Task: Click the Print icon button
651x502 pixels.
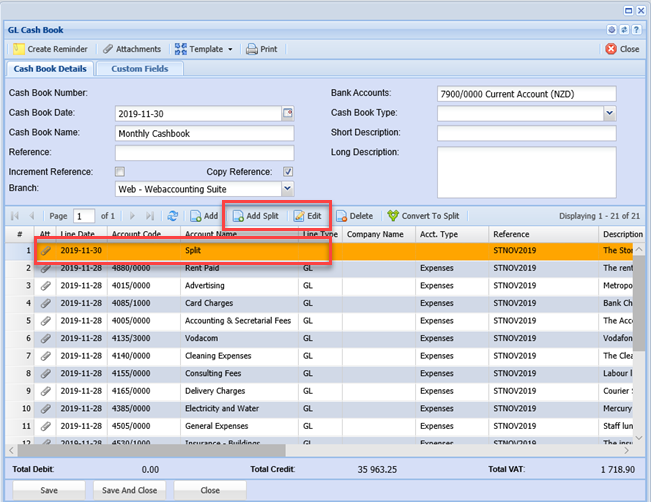Action: 261,49
